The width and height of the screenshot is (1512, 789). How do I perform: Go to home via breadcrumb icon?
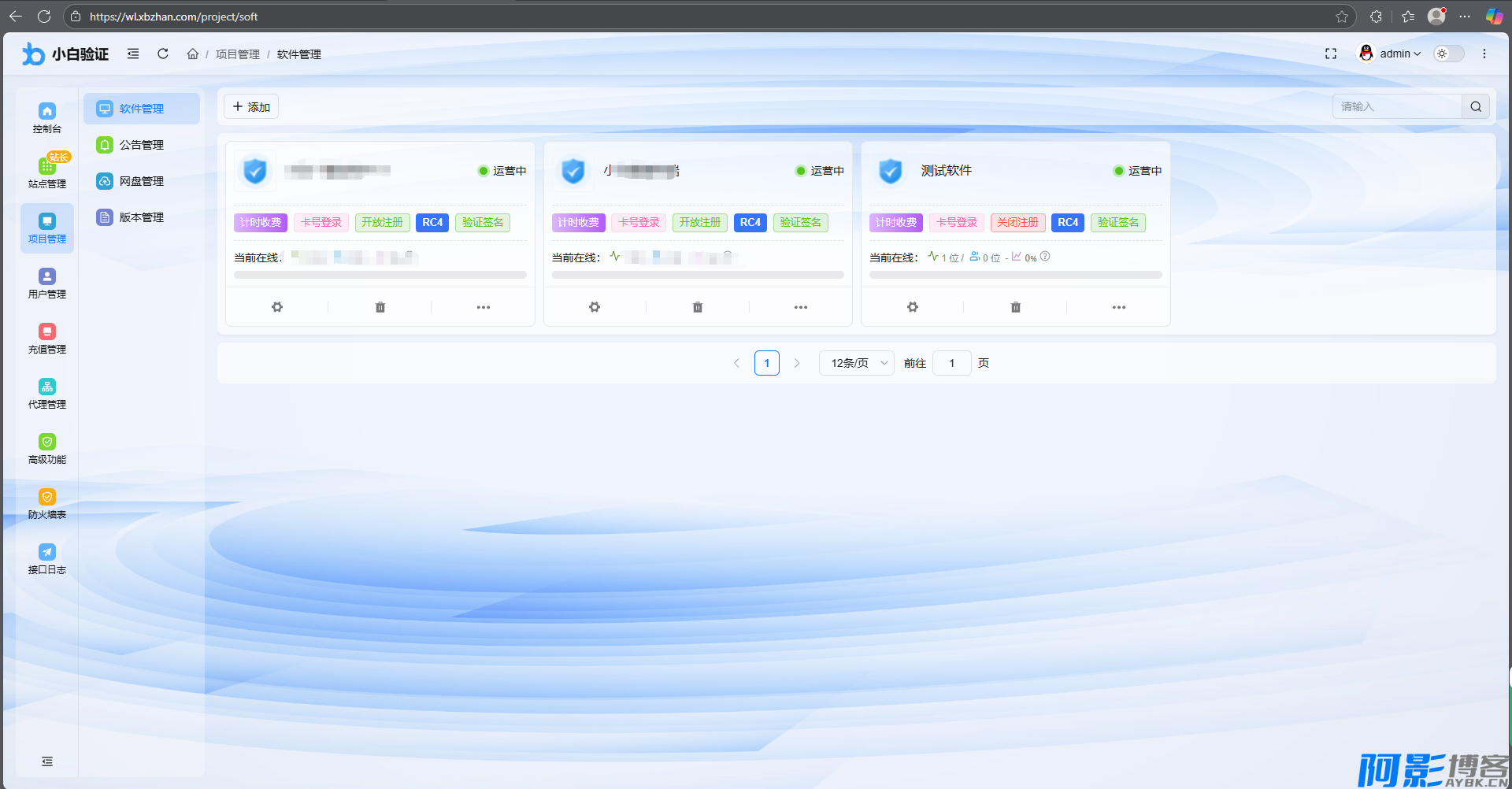click(x=192, y=54)
